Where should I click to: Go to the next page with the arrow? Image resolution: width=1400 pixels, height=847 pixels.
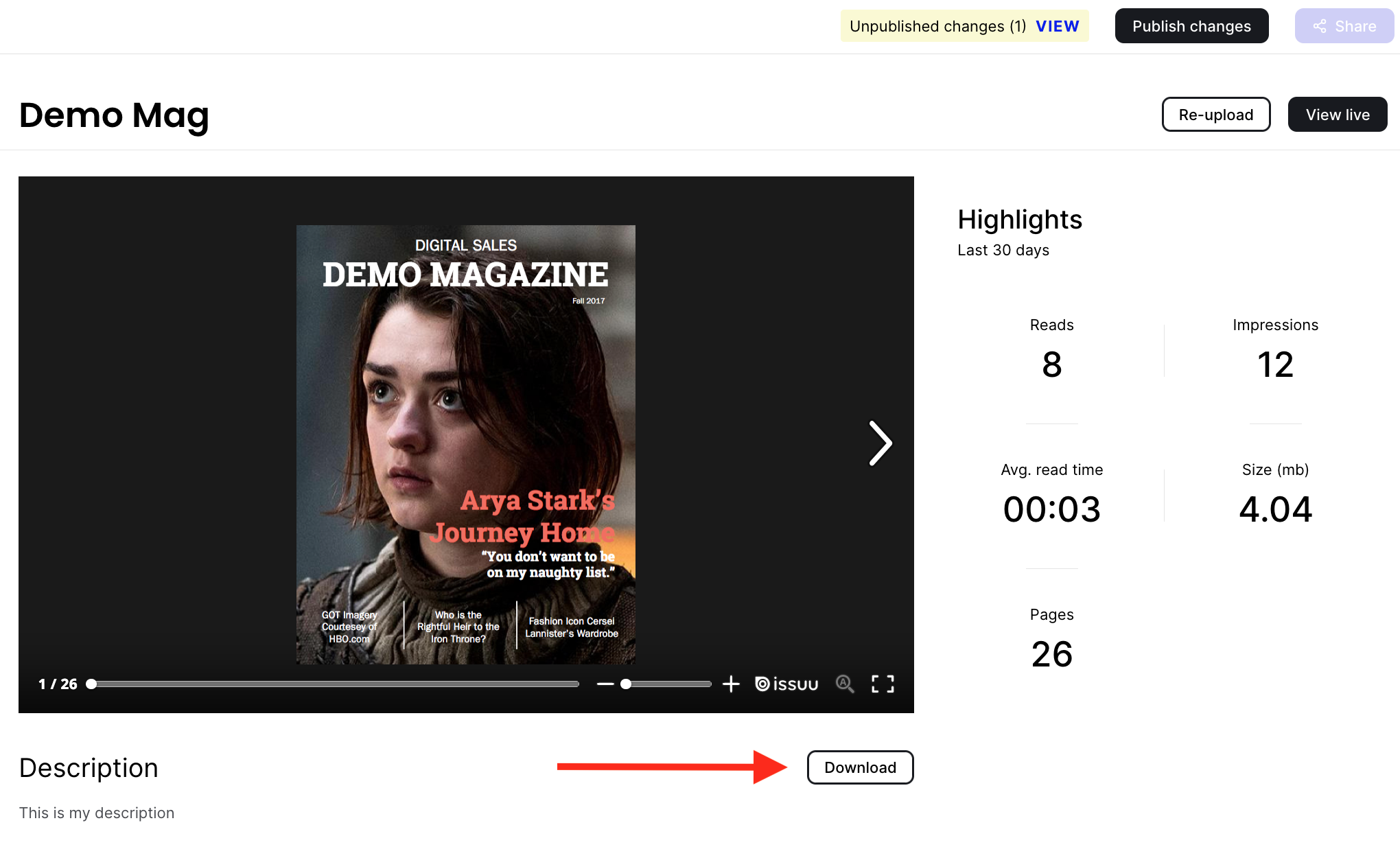(x=880, y=443)
